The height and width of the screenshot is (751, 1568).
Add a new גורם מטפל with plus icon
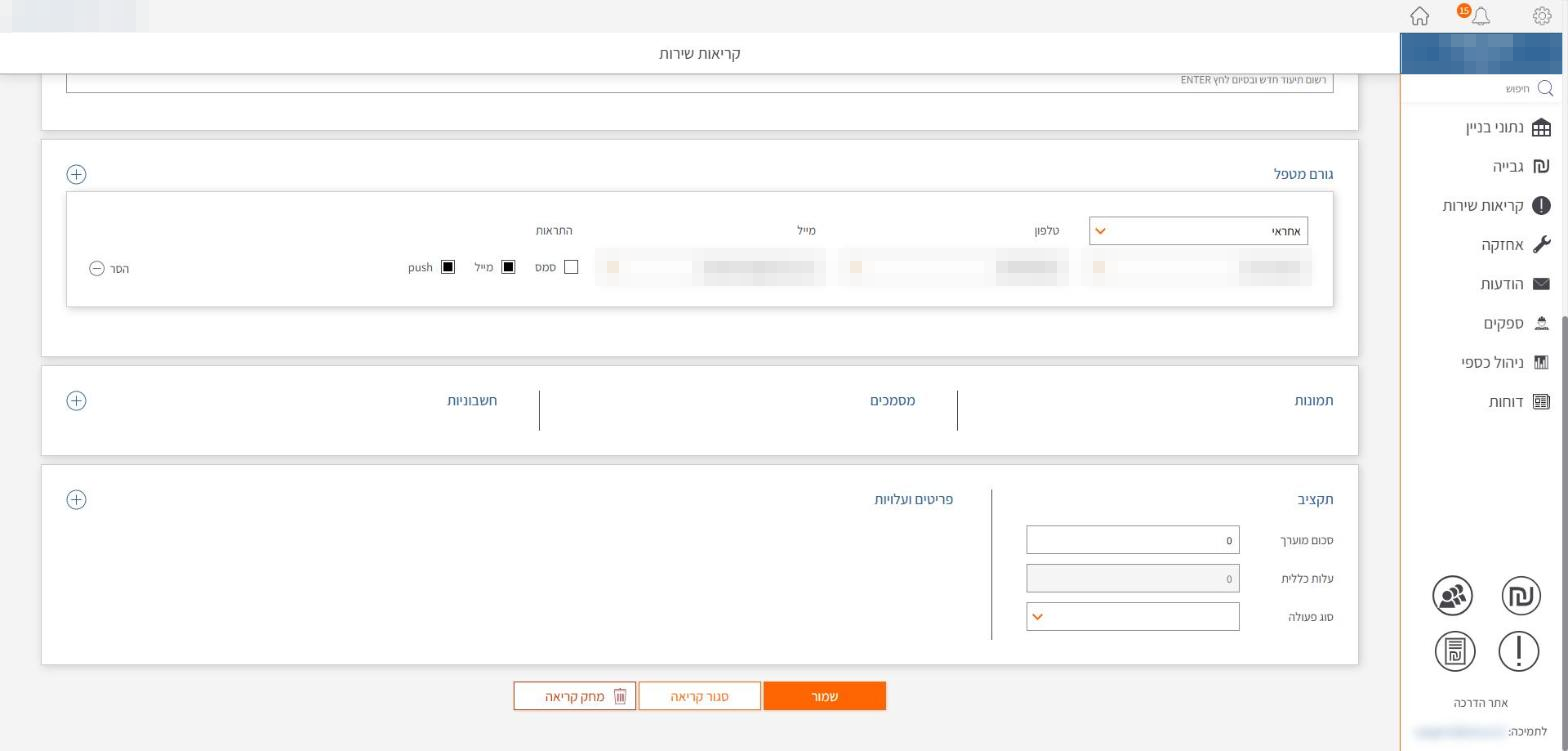tap(76, 174)
